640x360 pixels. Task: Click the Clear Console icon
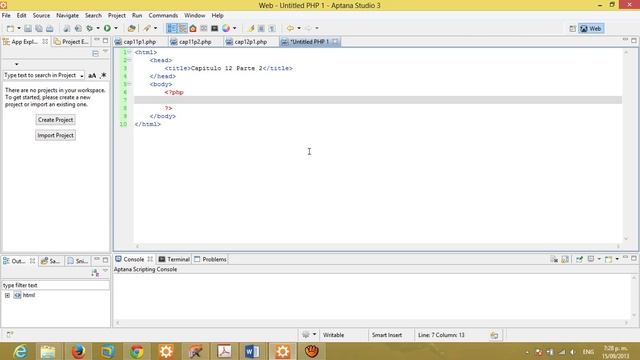point(554,259)
